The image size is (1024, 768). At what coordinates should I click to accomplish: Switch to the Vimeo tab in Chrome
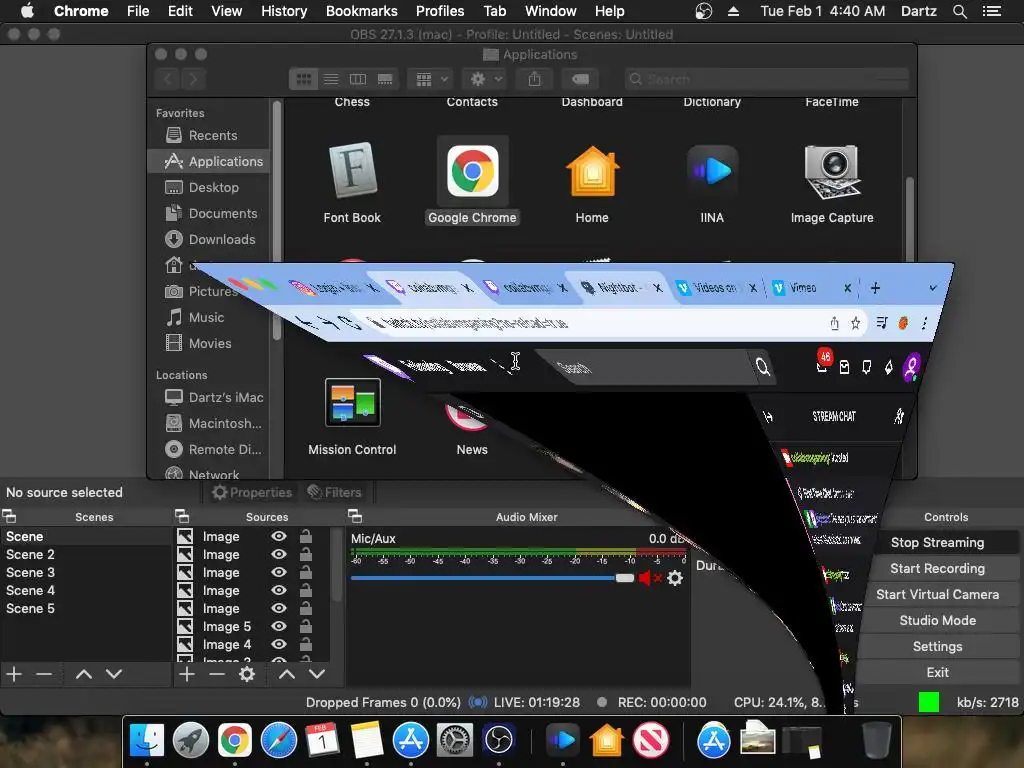point(803,288)
